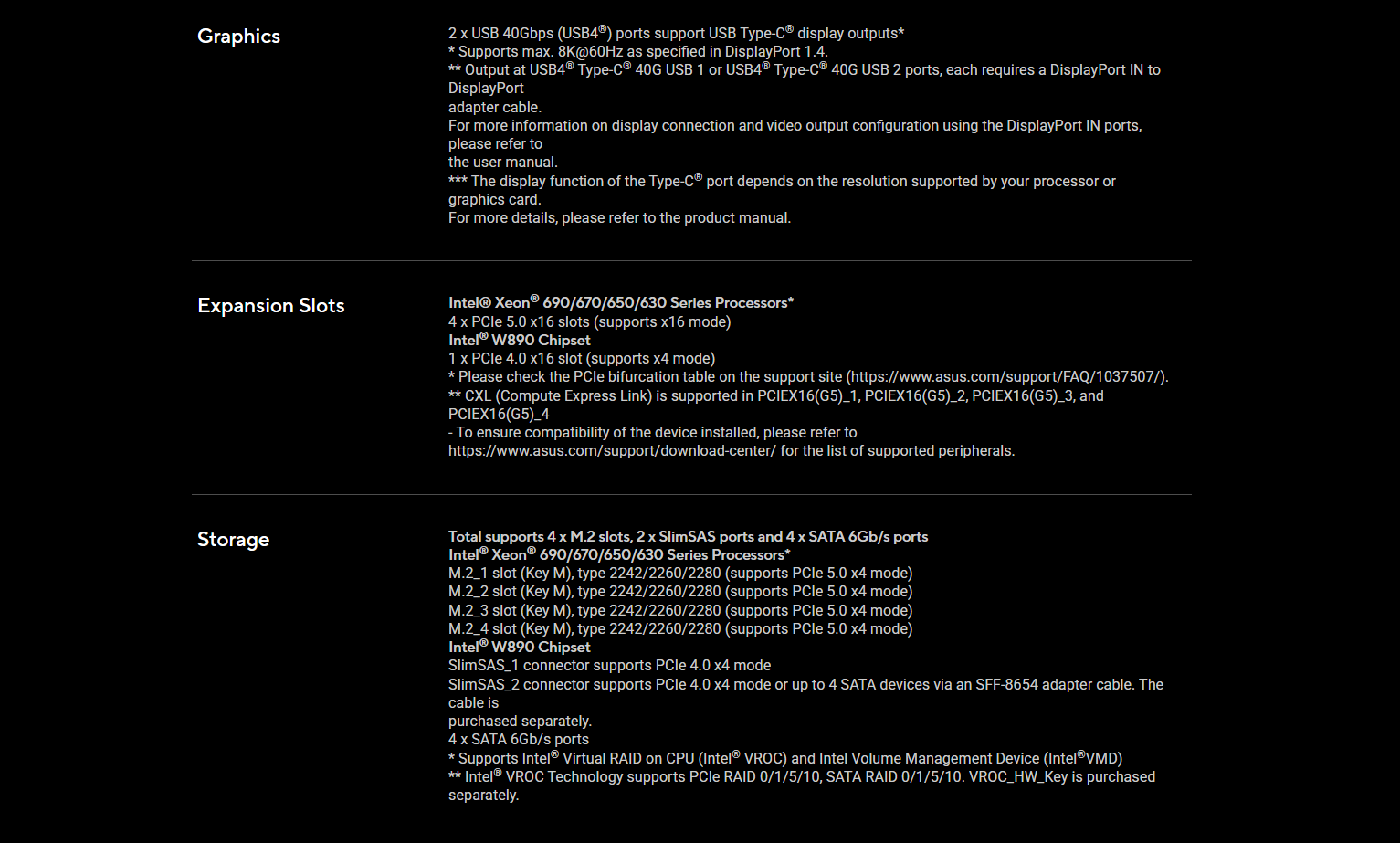Click Xeon Series Processors heading under Storage
The height and width of the screenshot is (843, 1400).
pos(618,555)
